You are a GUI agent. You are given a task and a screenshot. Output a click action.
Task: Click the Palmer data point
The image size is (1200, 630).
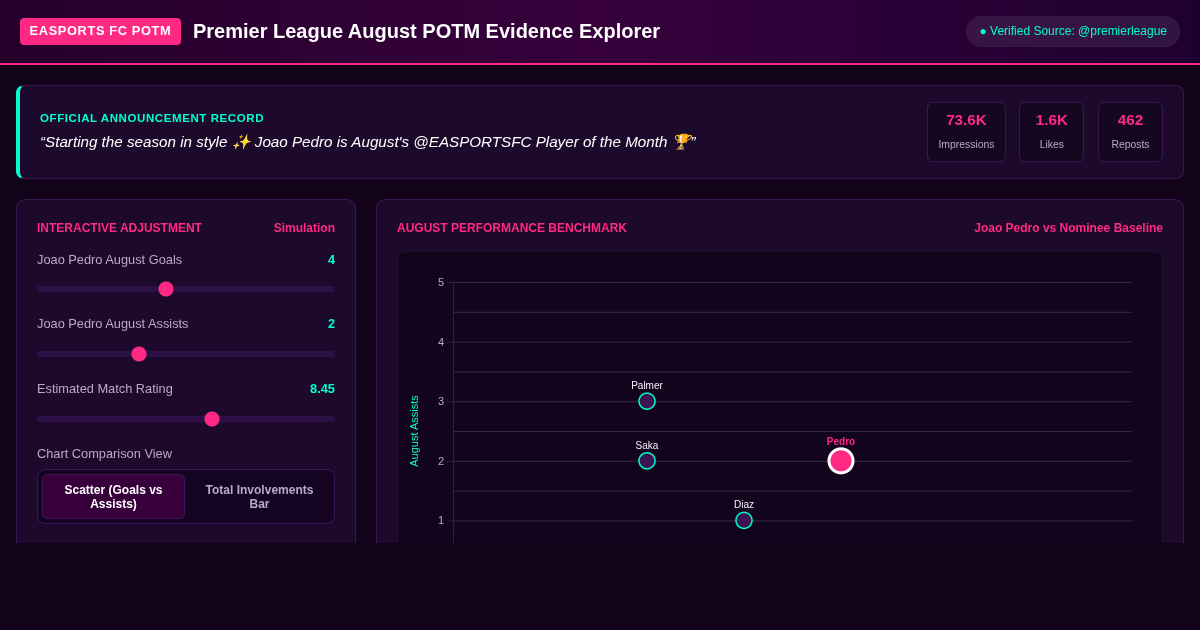[x=647, y=401]
